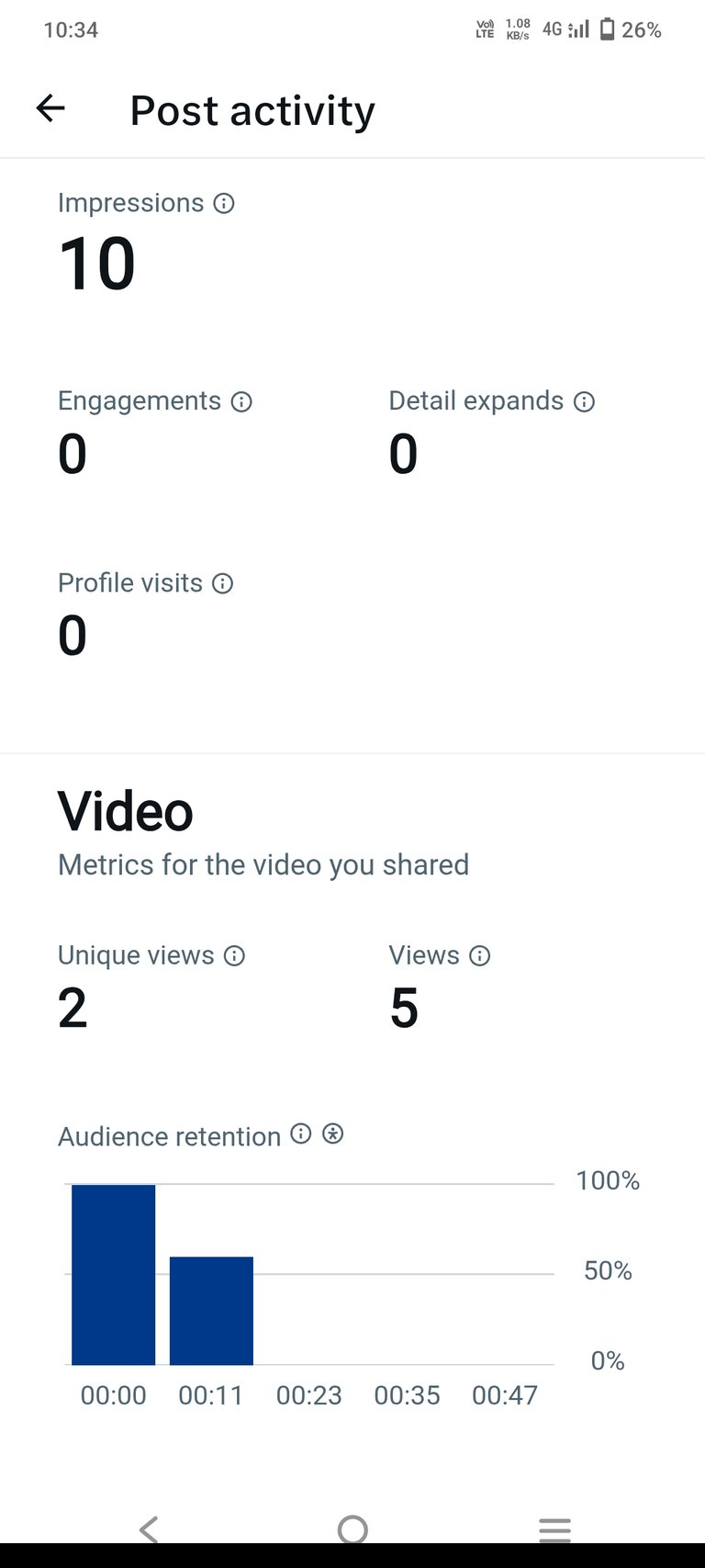Show info tooltip for Views metric
Viewport: 705px width, 1568px height.
479,956
